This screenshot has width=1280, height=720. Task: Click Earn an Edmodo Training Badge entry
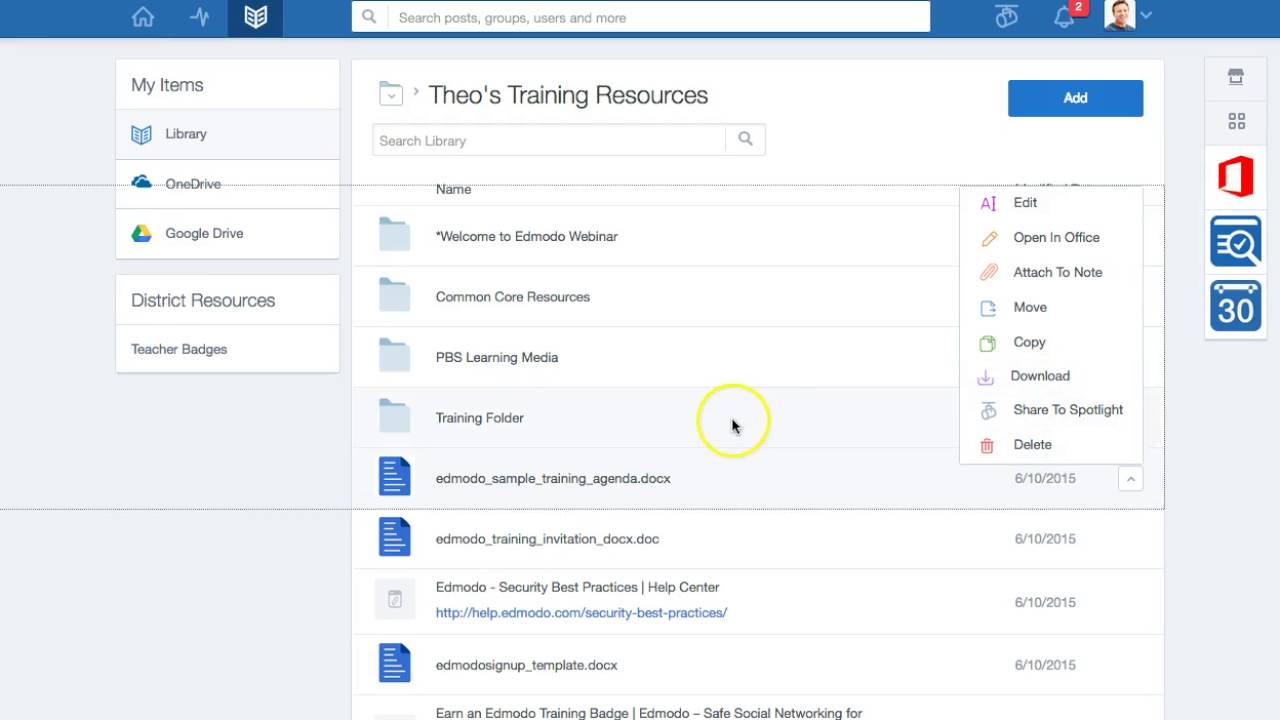pos(649,713)
